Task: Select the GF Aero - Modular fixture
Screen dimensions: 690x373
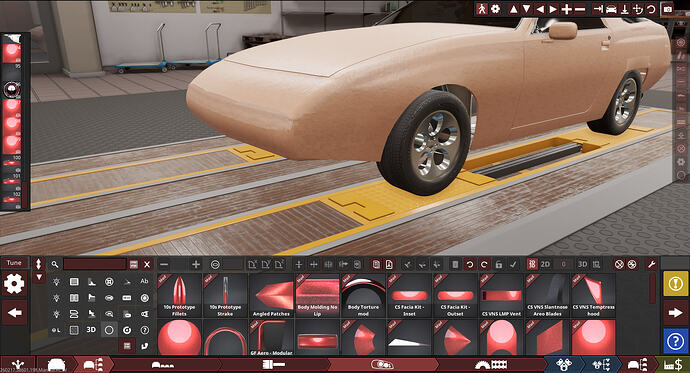Action: coord(271,337)
